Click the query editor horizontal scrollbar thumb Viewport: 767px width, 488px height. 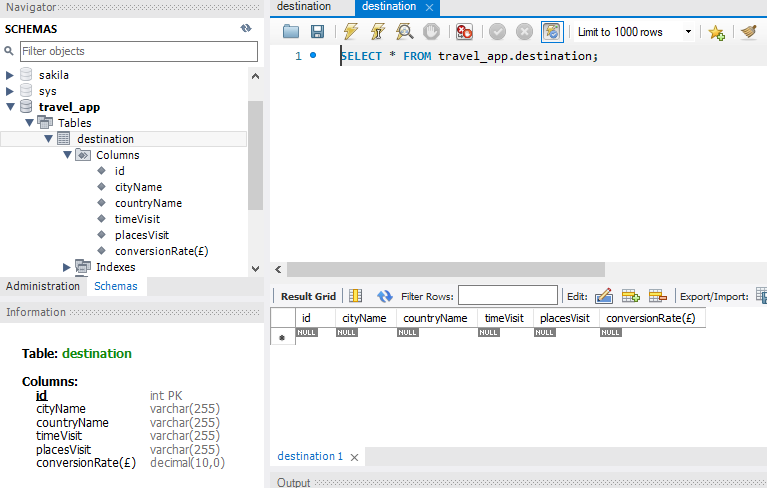pos(446,269)
